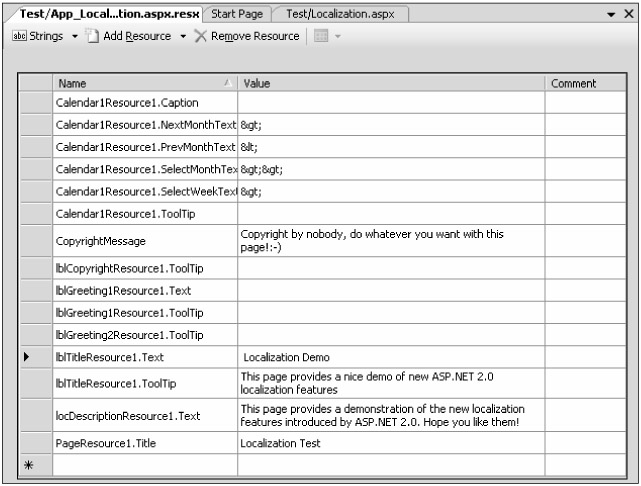Screen dimensions: 641x486
Task: Click the Comment column header
Action: point(585,84)
